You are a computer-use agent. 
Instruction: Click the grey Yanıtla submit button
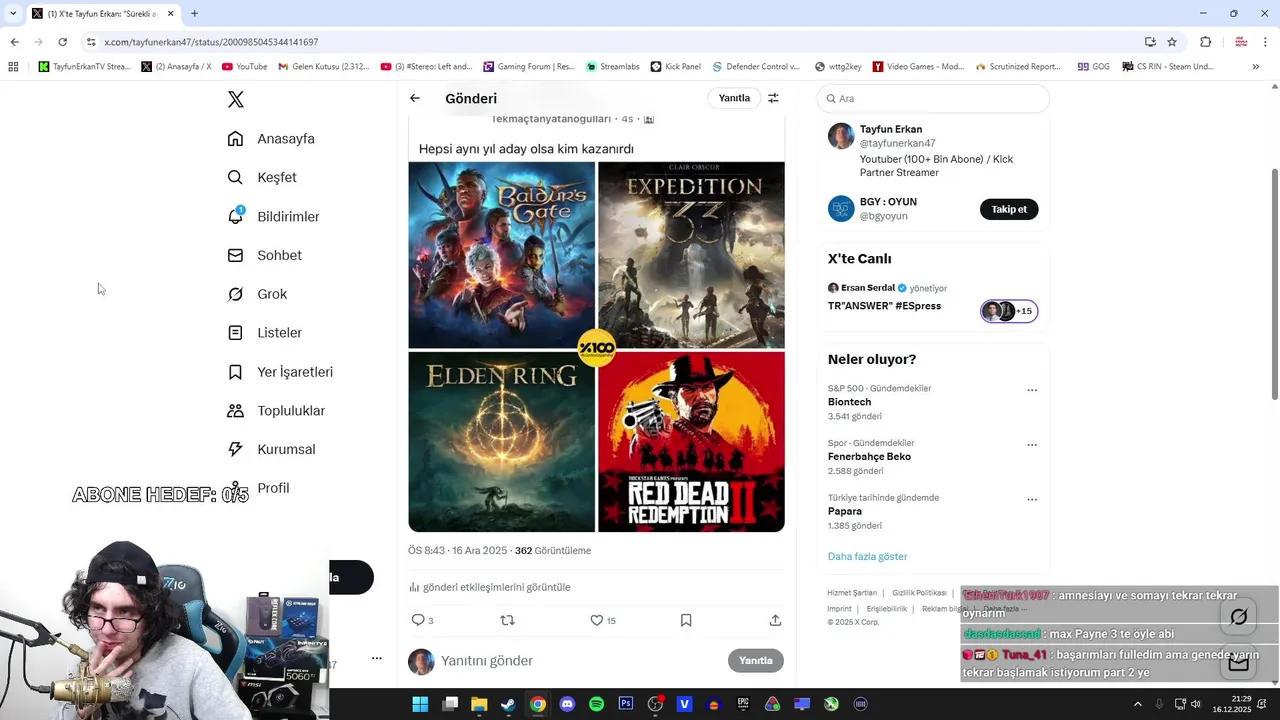[x=755, y=661]
